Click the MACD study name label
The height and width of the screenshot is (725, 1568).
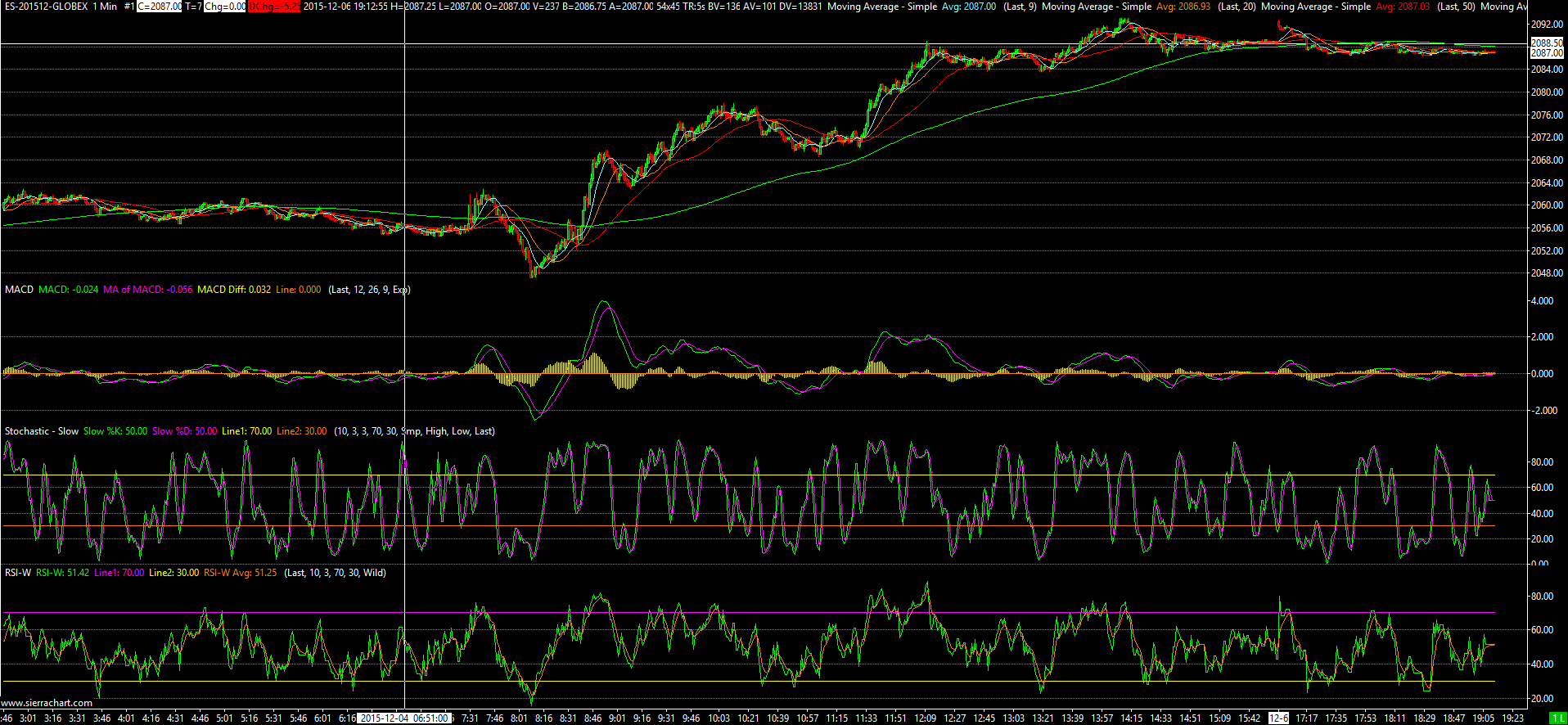(20, 290)
